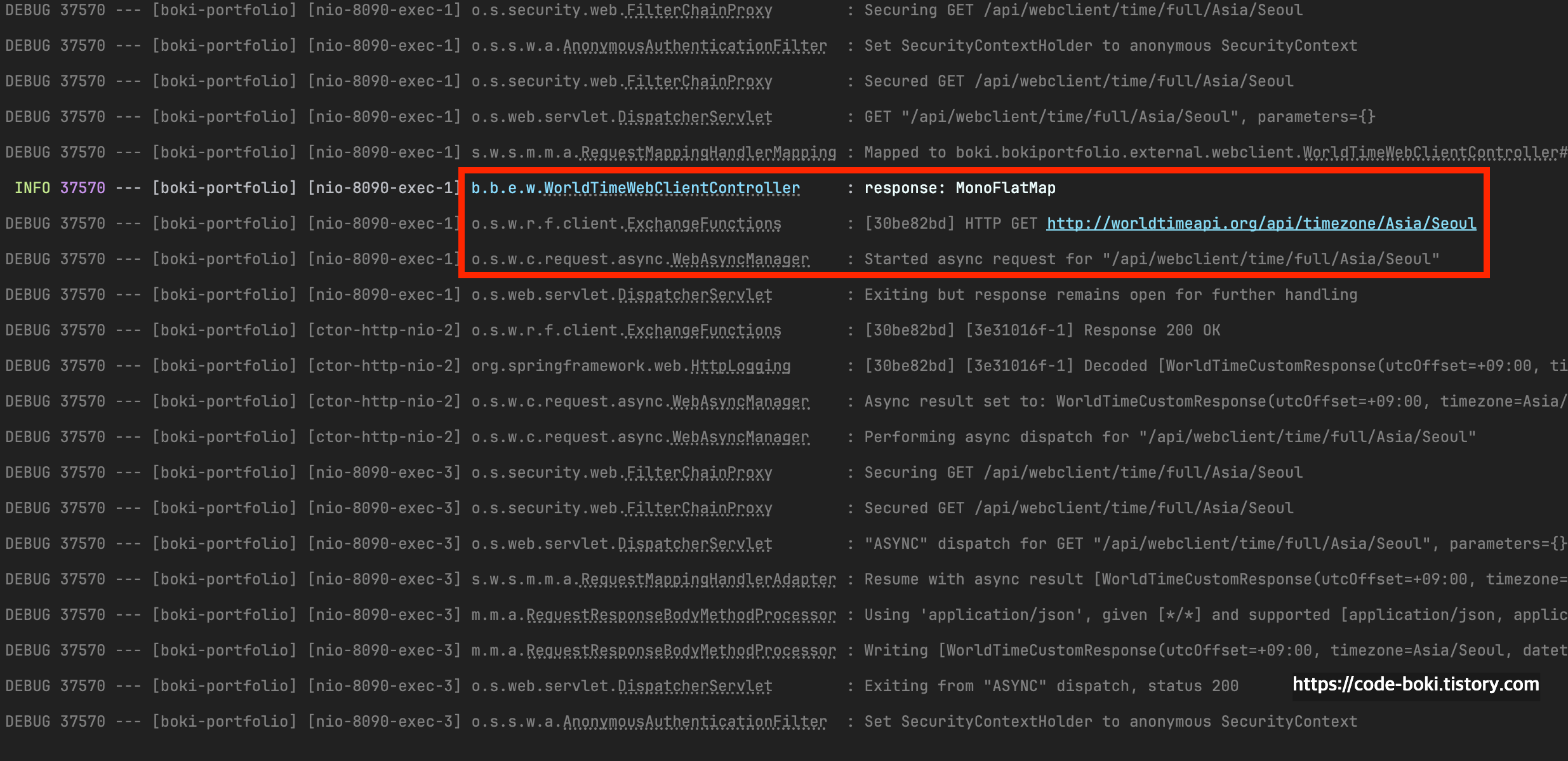Screen dimensions: 1568x761
Task: Click the purple 37570 process ID on the INFO line
Action: point(83,188)
